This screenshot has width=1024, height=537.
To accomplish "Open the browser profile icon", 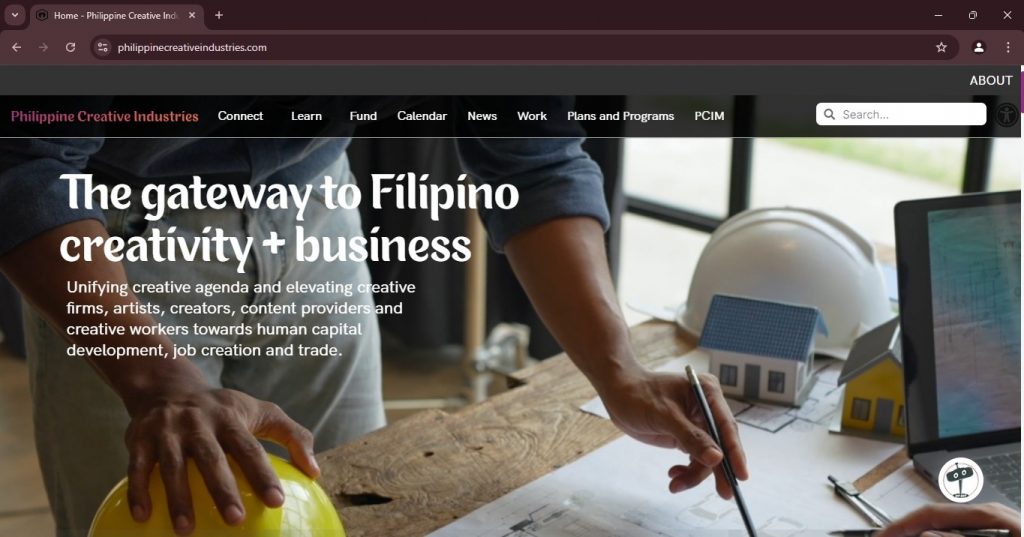I will click(978, 47).
